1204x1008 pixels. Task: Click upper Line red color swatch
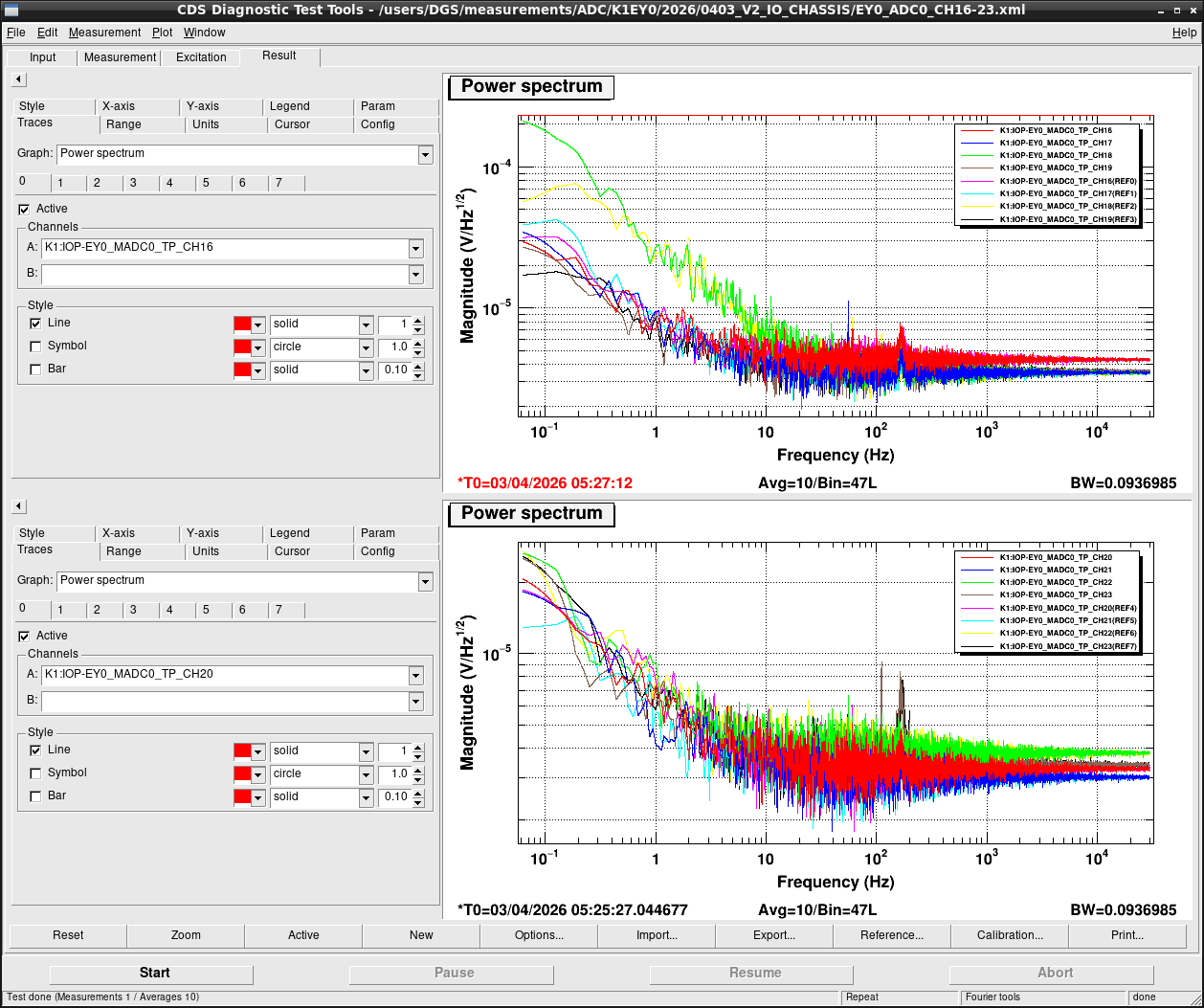242,325
